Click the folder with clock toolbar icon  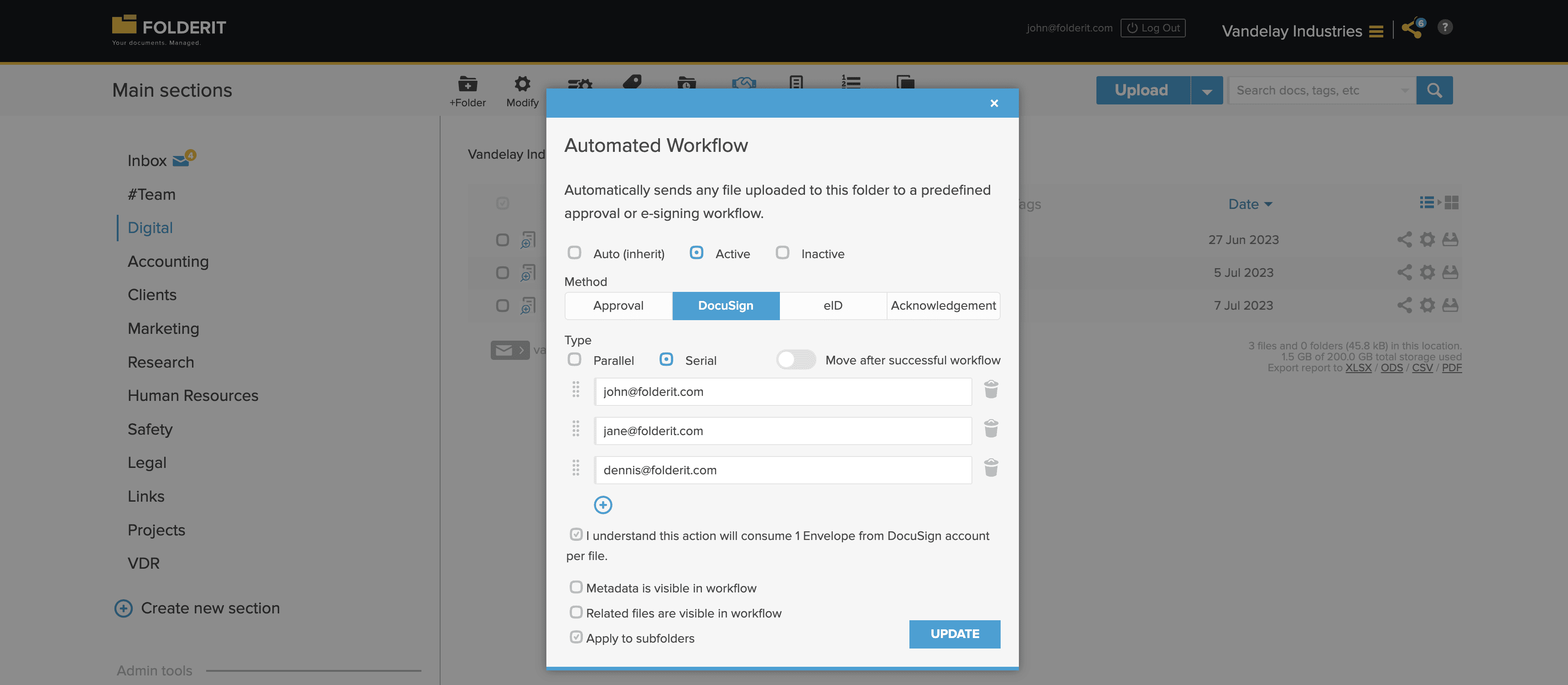(686, 82)
